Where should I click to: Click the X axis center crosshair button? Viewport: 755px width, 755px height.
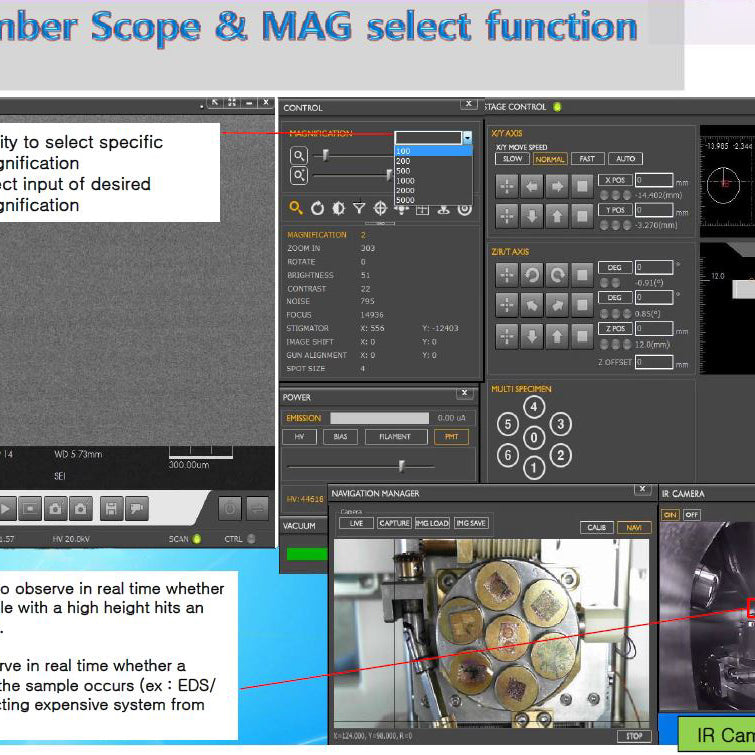point(507,186)
